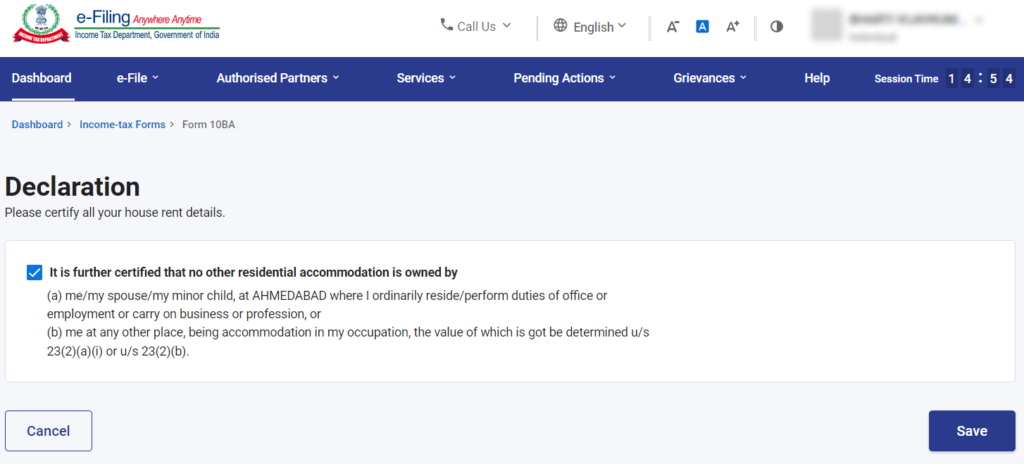1024x464 pixels.
Task: Open the English language dropdown
Action: (600, 27)
